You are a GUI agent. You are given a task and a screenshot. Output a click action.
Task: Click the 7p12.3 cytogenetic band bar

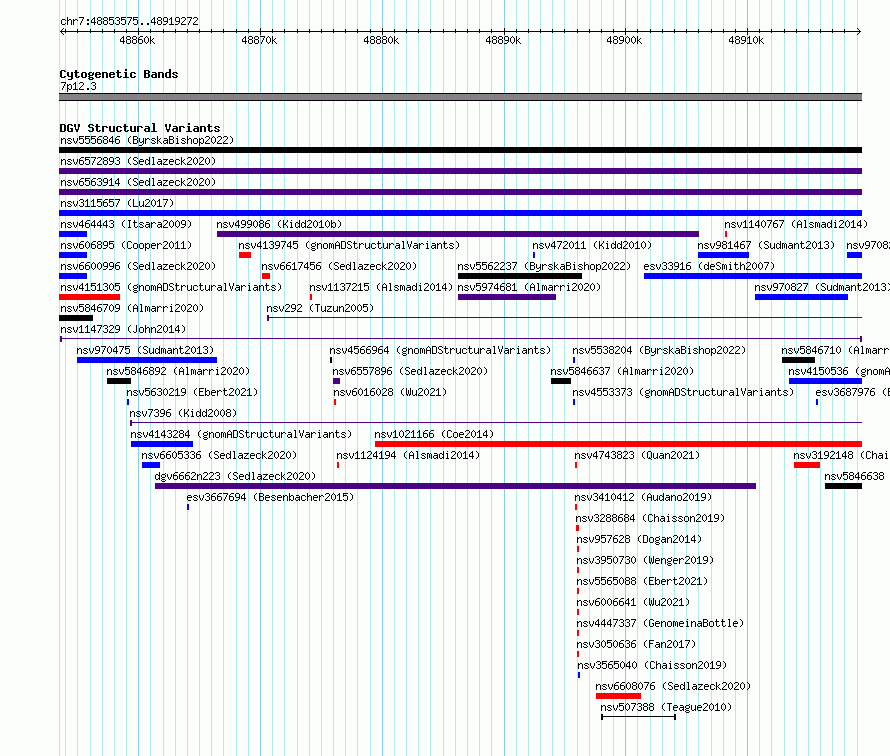click(460, 97)
